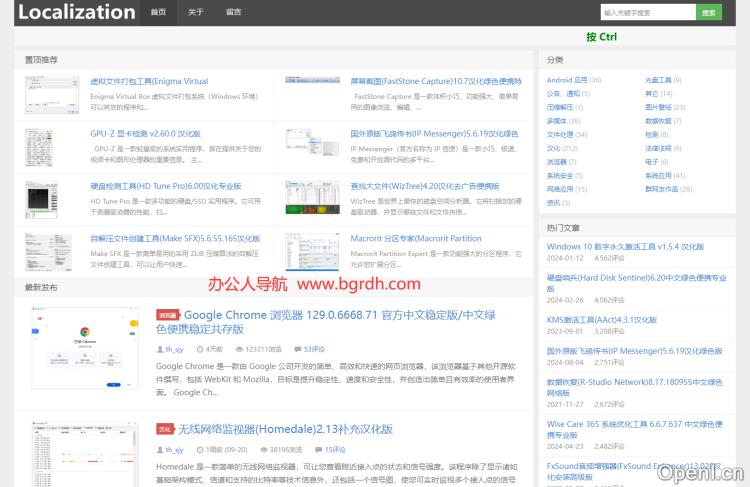
Task: Click the 53评论 comments link
Action: (314, 350)
